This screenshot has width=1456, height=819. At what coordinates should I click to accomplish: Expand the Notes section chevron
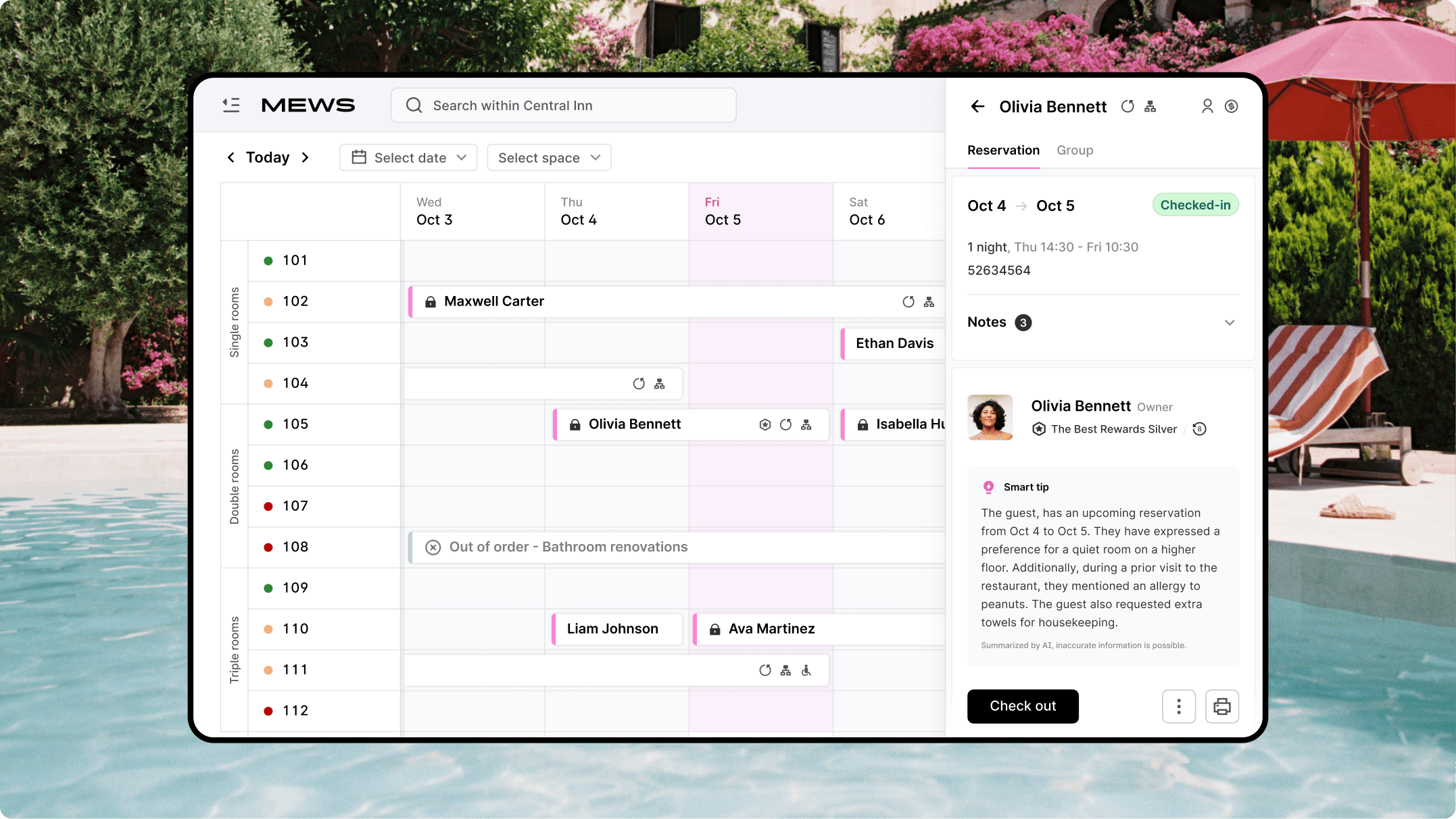click(1230, 322)
